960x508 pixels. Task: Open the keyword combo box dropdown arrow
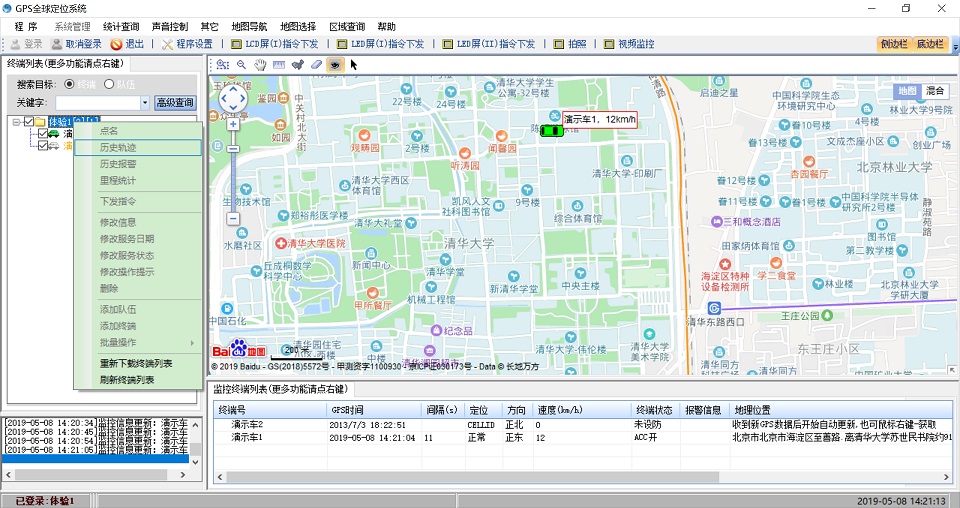tap(145, 103)
